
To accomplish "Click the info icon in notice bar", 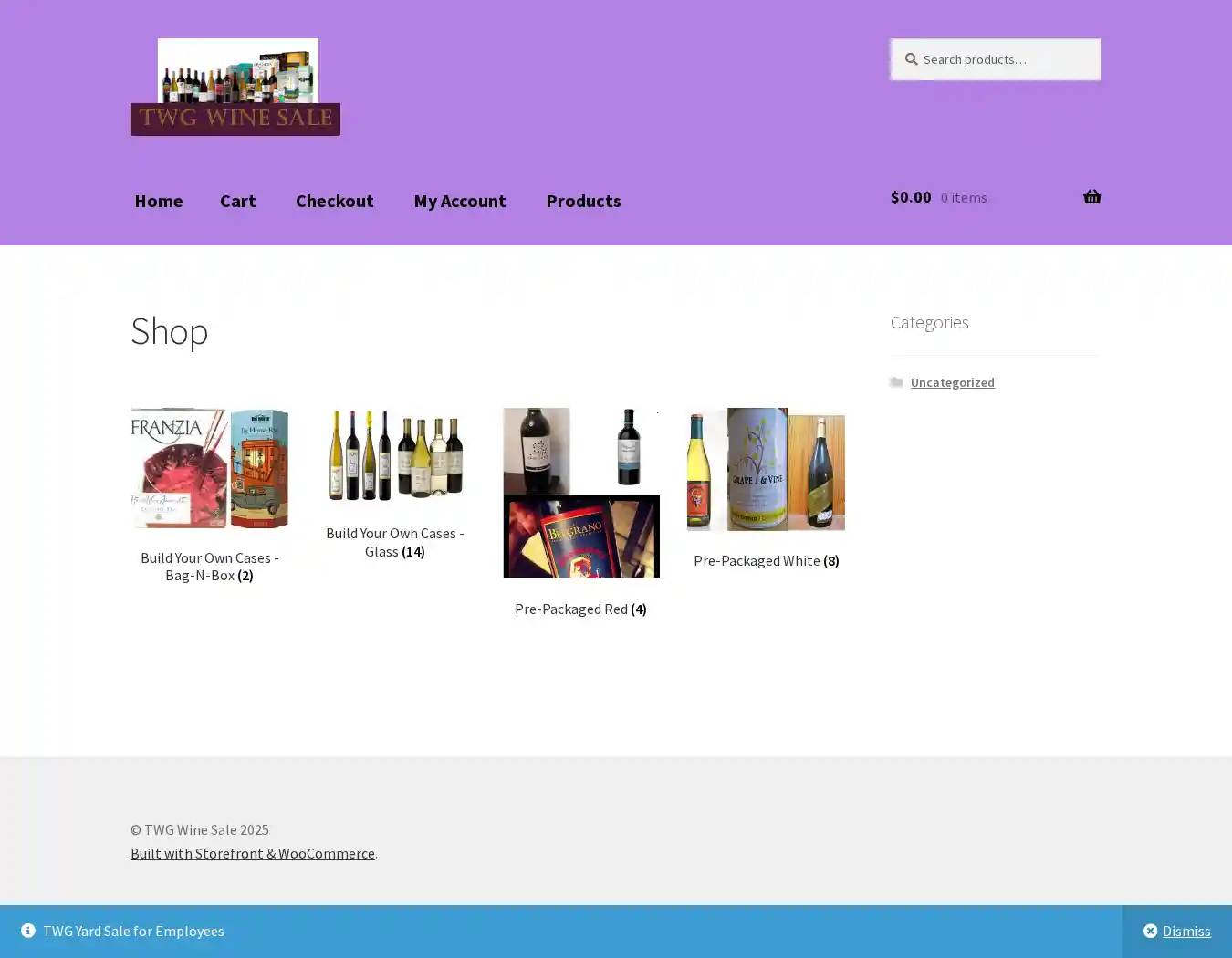I will (28, 931).
